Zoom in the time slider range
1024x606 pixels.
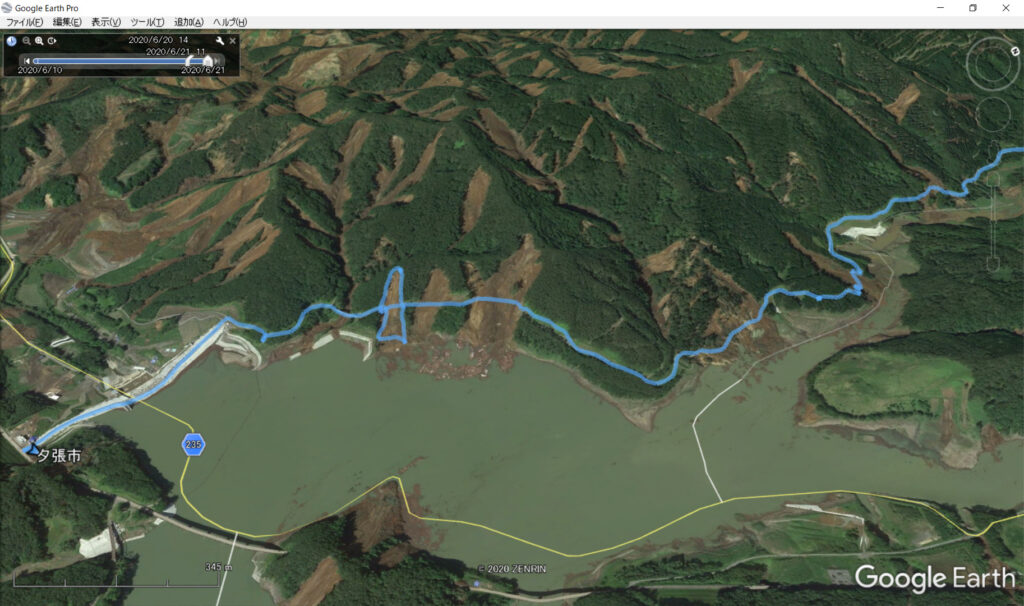pyautogui.click(x=39, y=40)
